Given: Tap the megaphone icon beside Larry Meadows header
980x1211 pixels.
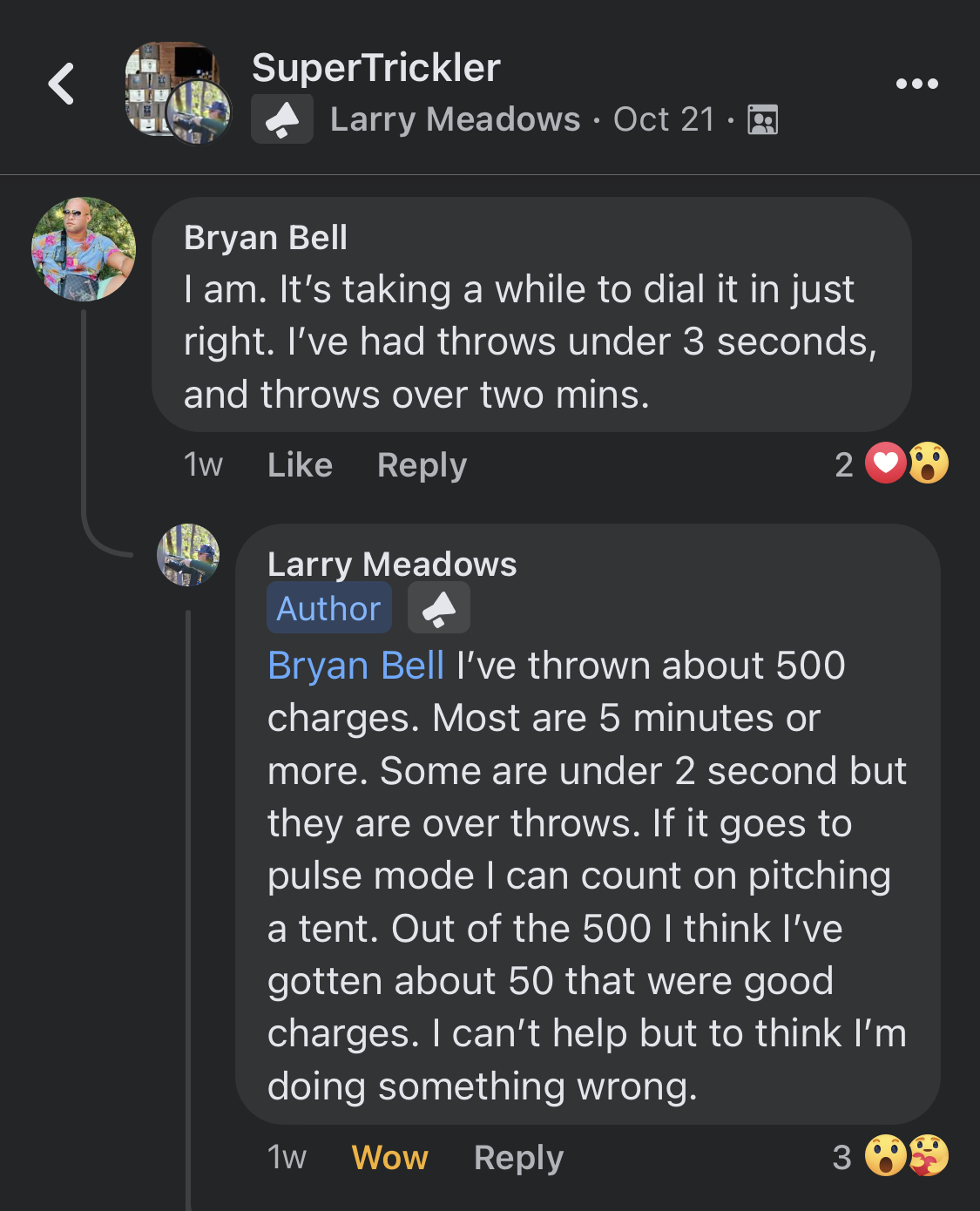Looking at the screenshot, I should coord(282,120).
